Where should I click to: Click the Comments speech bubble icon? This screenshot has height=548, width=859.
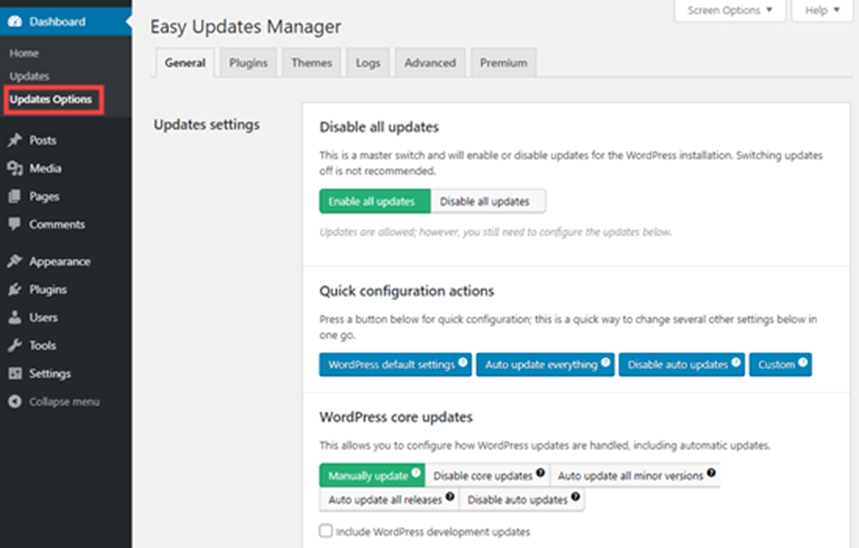[x=15, y=224]
